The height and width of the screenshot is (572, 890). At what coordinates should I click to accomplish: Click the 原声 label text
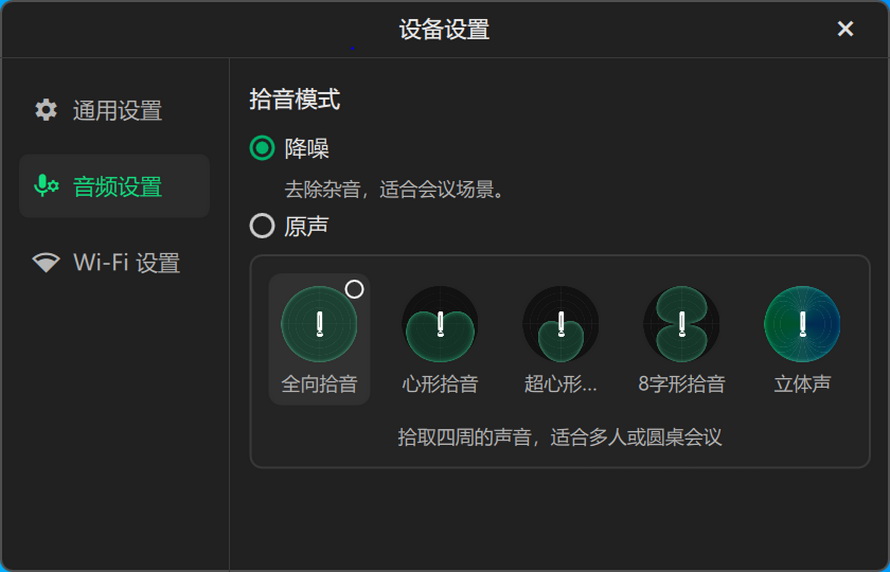point(307,227)
